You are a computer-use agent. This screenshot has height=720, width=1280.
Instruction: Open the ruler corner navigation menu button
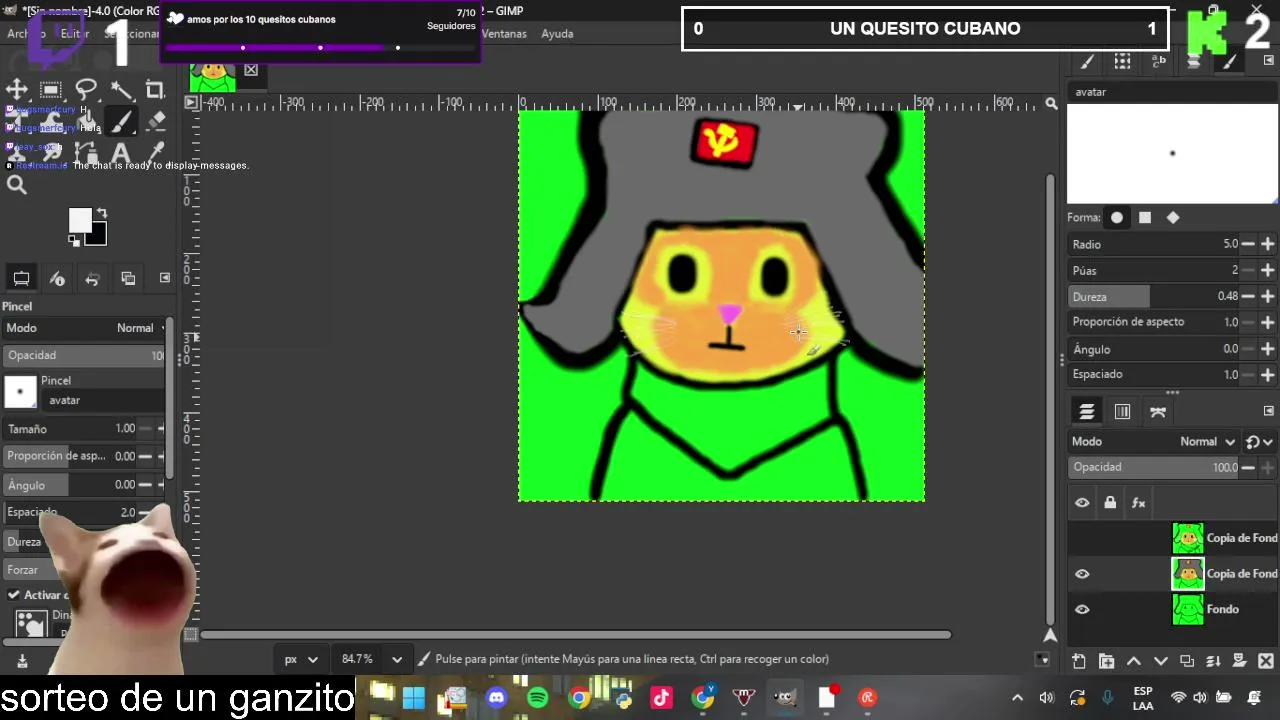tap(191, 102)
